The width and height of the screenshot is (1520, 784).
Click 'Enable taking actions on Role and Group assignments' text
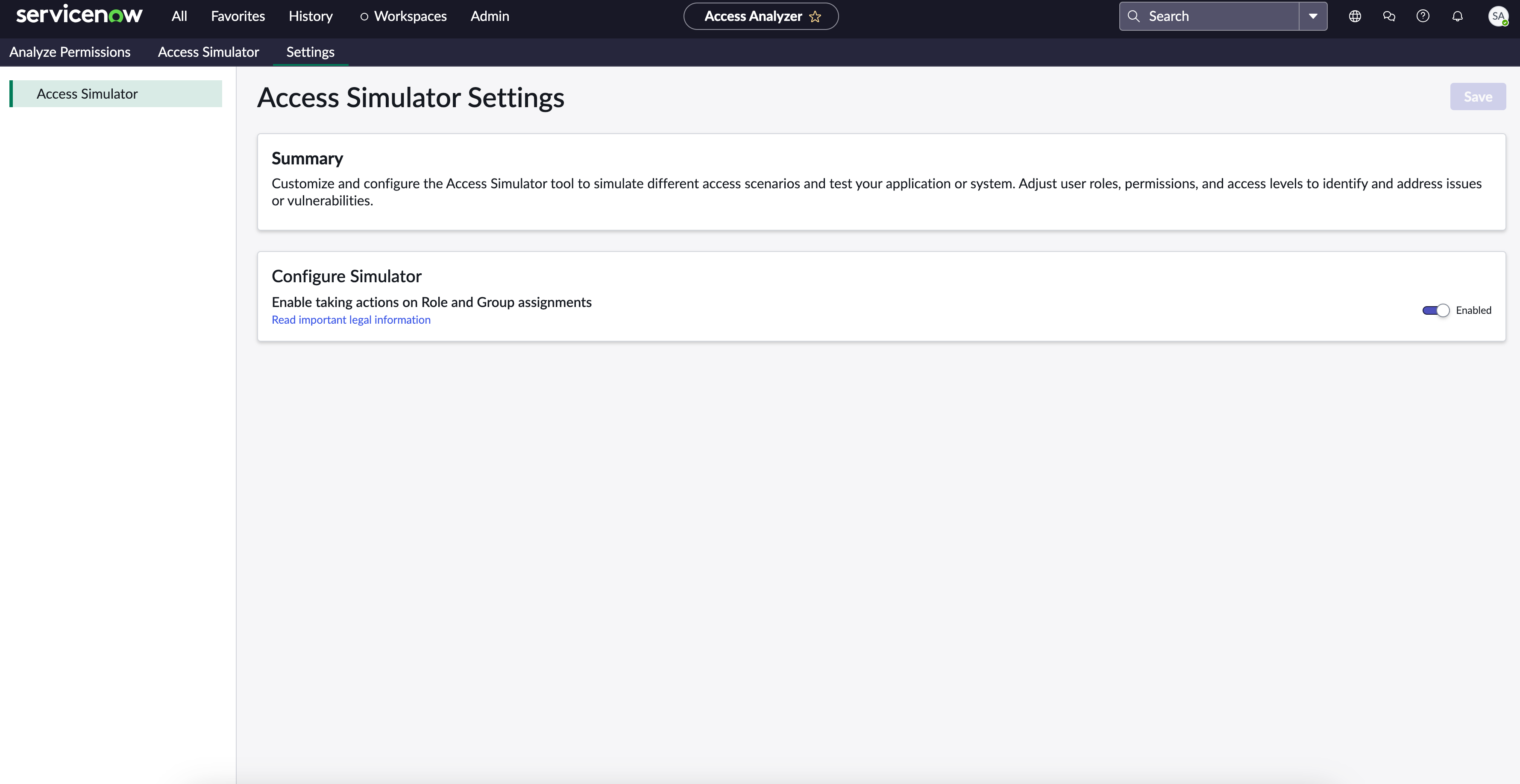(431, 302)
